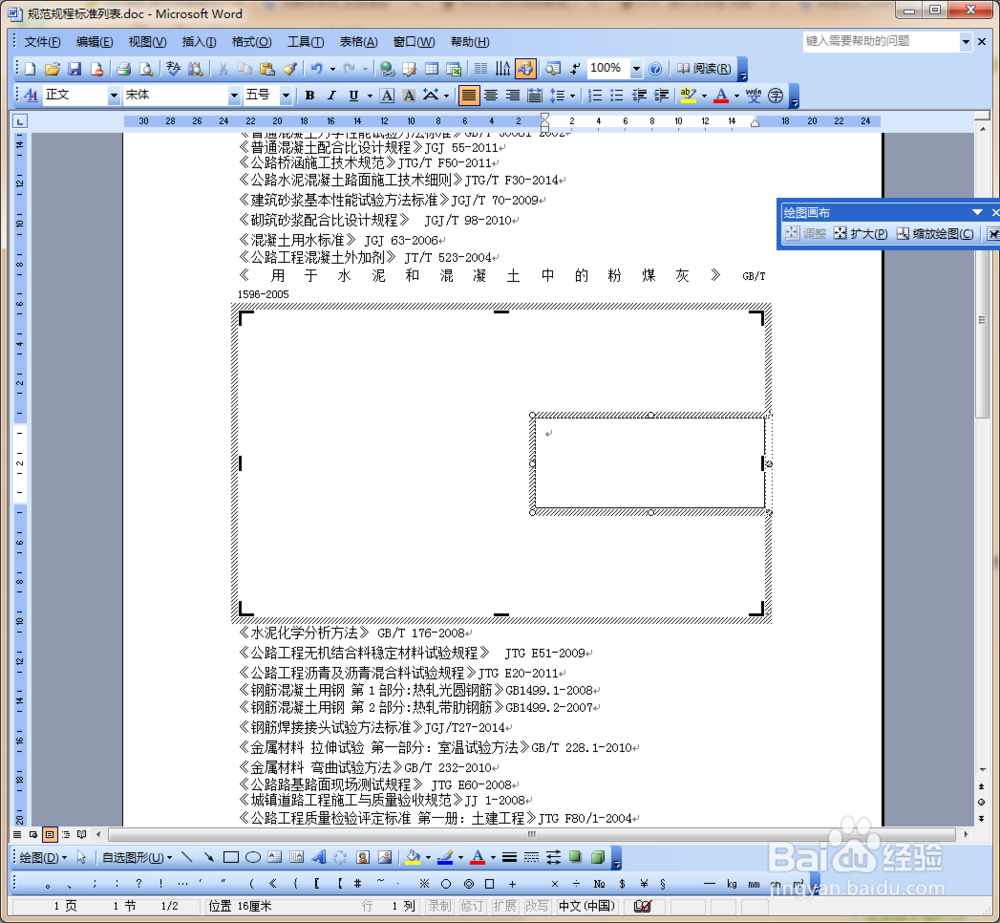Image resolution: width=1000 pixels, height=923 pixels.
Task: Click the 调整 fit button on canvas toolbar
Action: point(805,233)
